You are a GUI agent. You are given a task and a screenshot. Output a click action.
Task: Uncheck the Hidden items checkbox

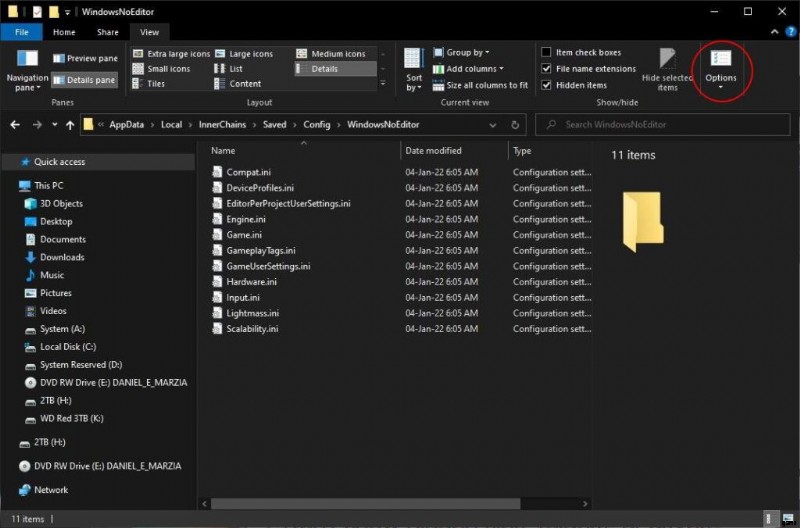coord(546,85)
